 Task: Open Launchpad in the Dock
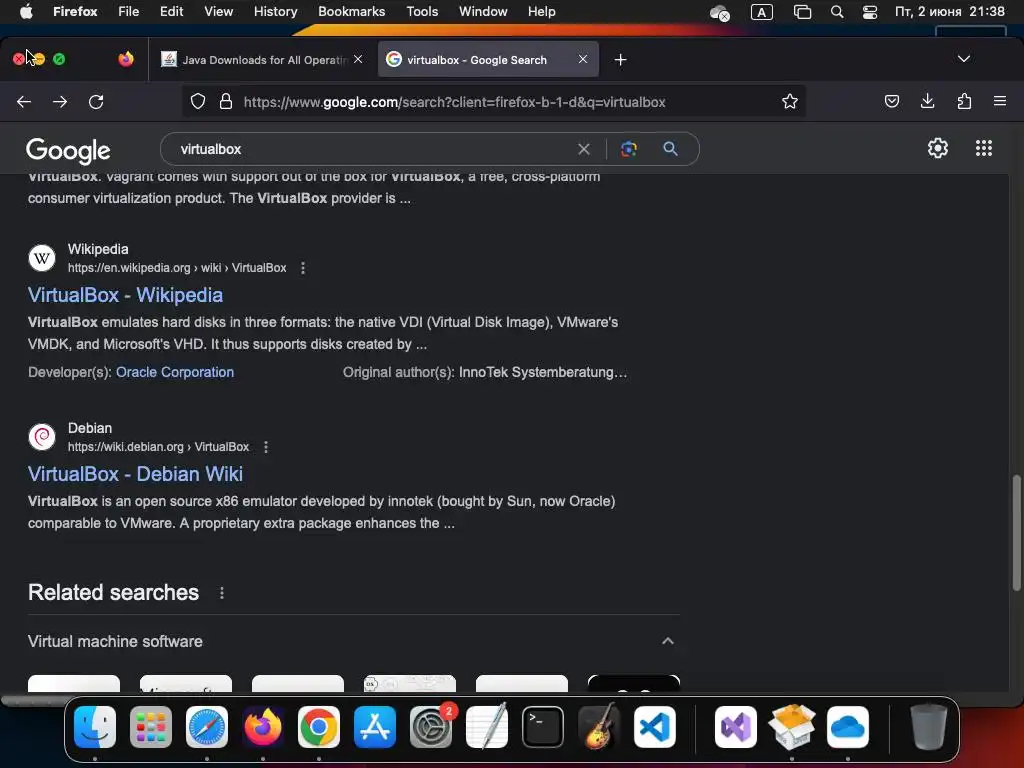coord(151,727)
